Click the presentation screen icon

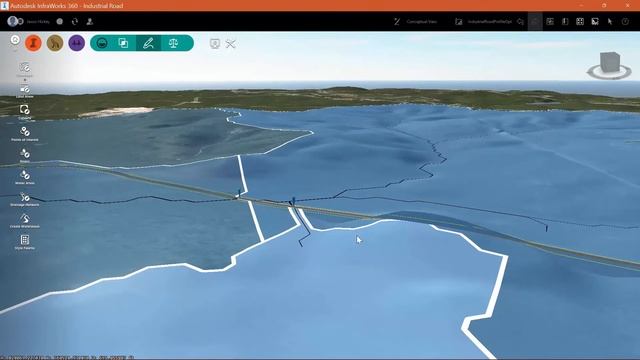click(x=215, y=44)
